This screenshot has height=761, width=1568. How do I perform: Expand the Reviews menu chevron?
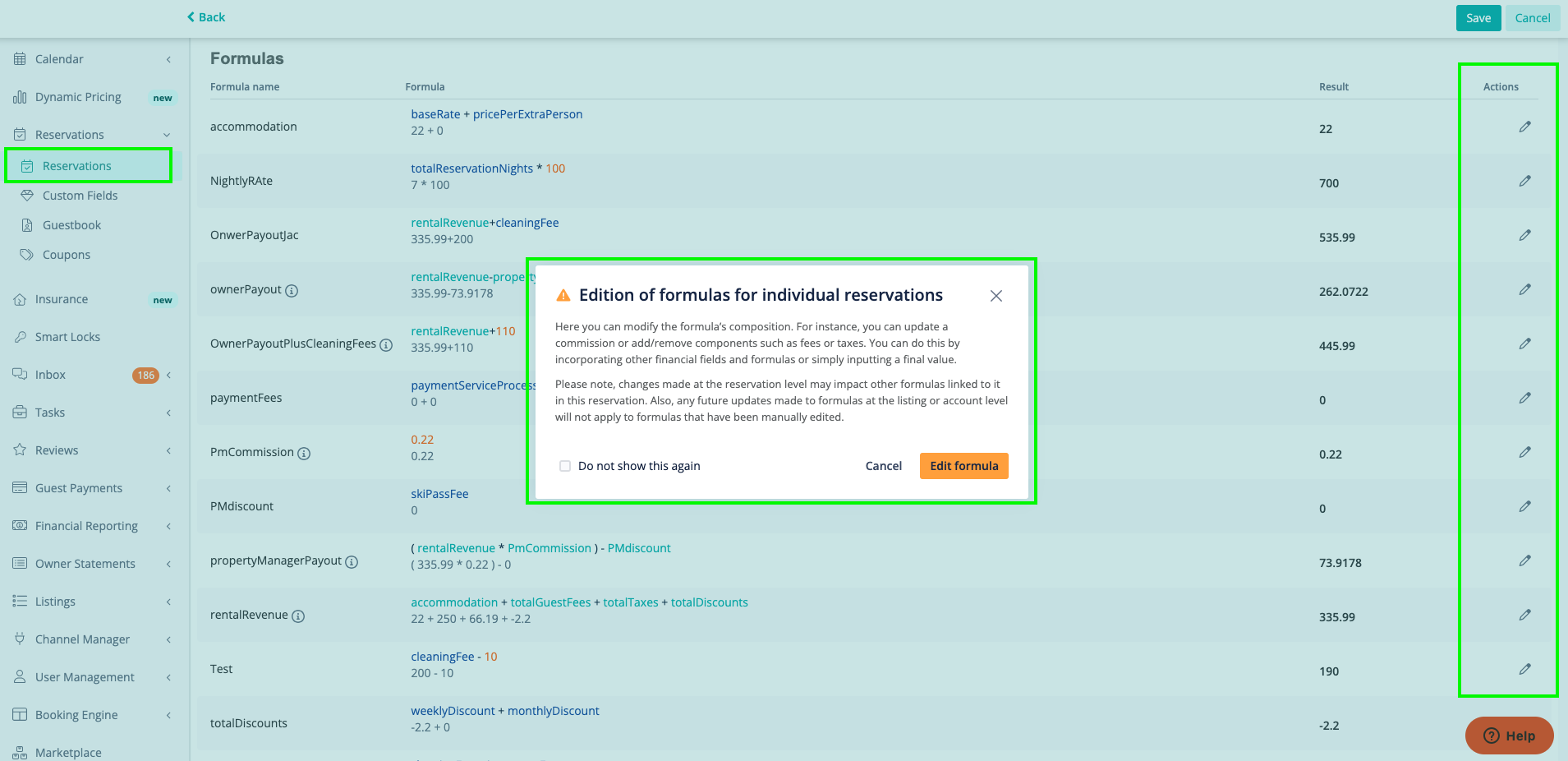click(x=168, y=450)
